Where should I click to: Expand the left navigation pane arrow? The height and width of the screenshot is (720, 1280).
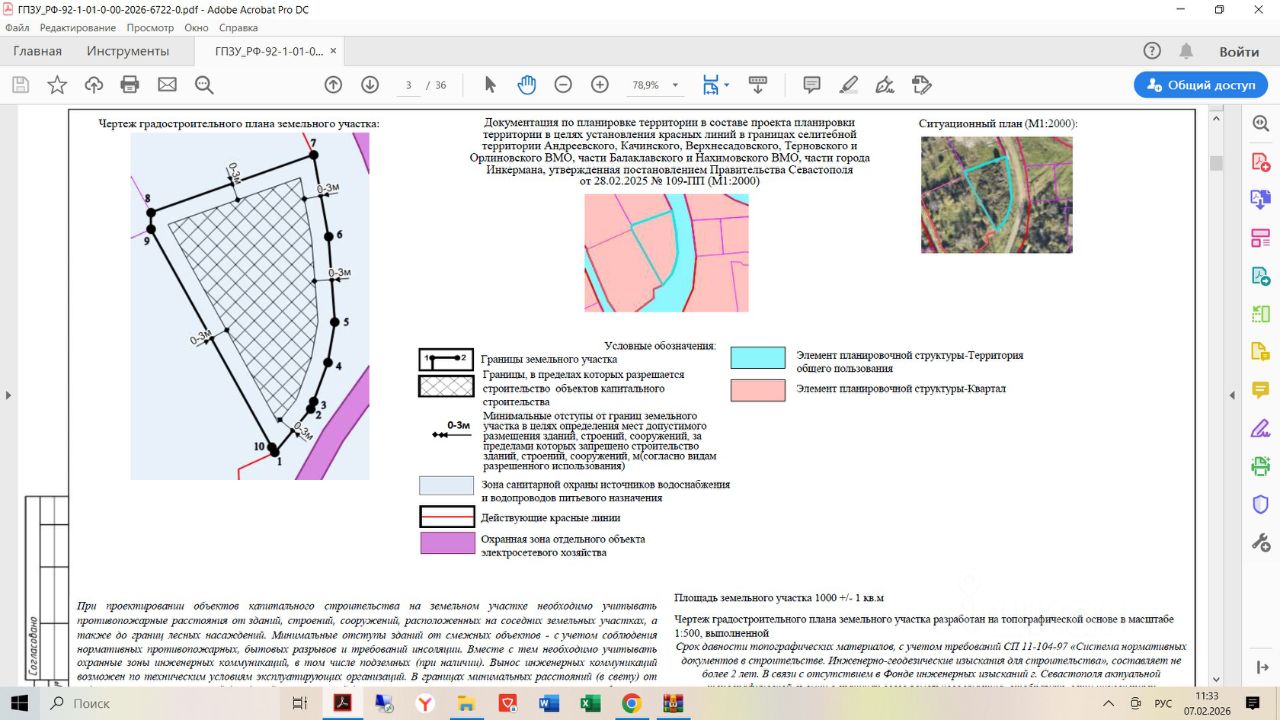click(x=8, y=395)
